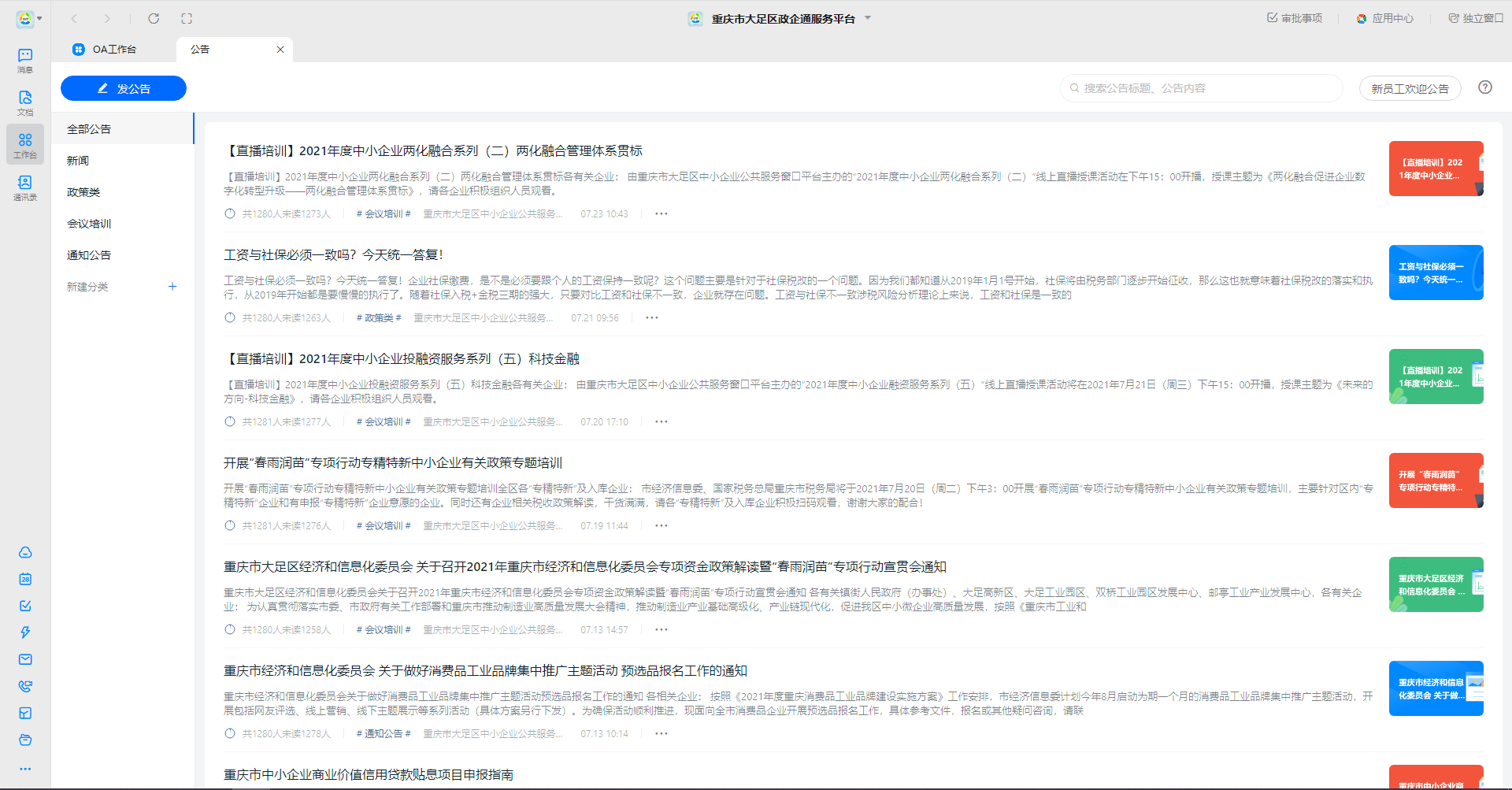This screenshot has width=1512, height=790.
Task: Click the stacked-cards icon above sidebar ellipsis
Action: pos(25,740)
